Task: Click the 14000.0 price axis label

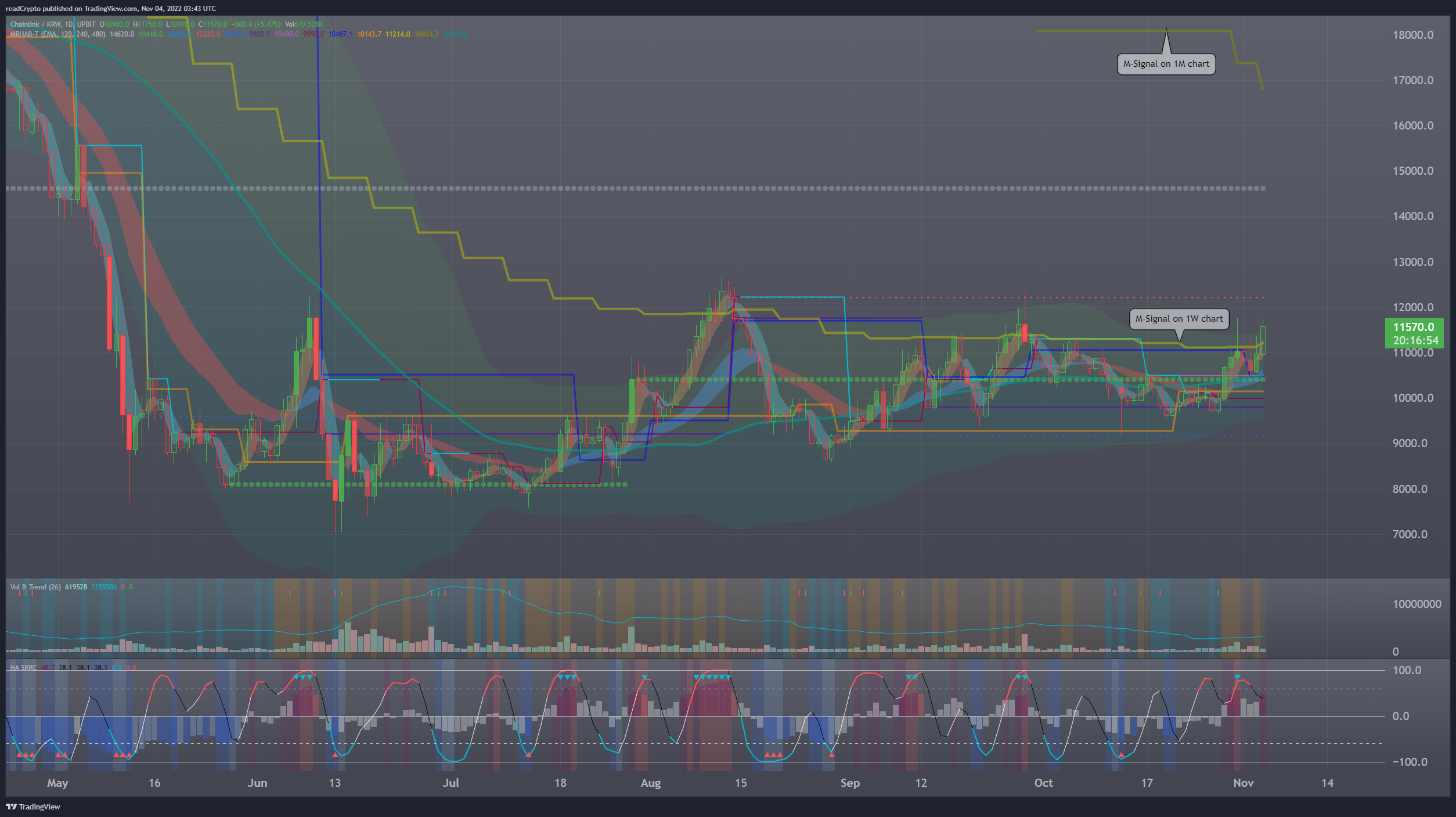Action: coord(1413,216)
